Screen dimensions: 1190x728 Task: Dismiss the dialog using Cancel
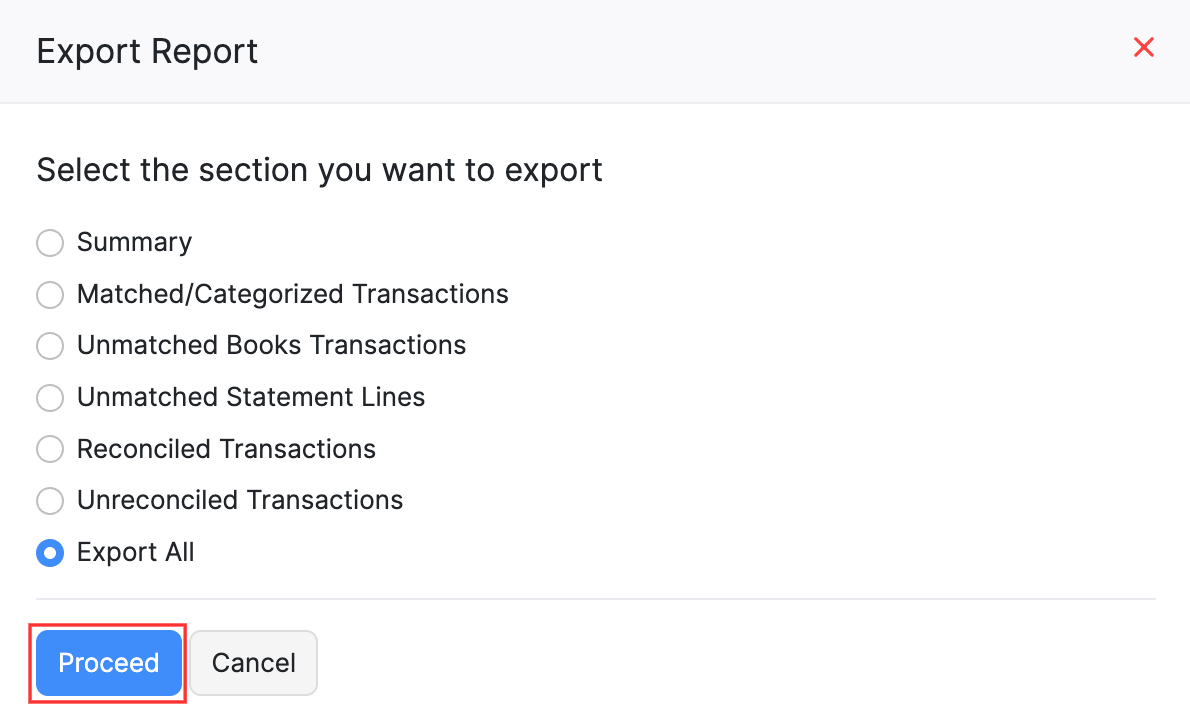click(253, 662)
